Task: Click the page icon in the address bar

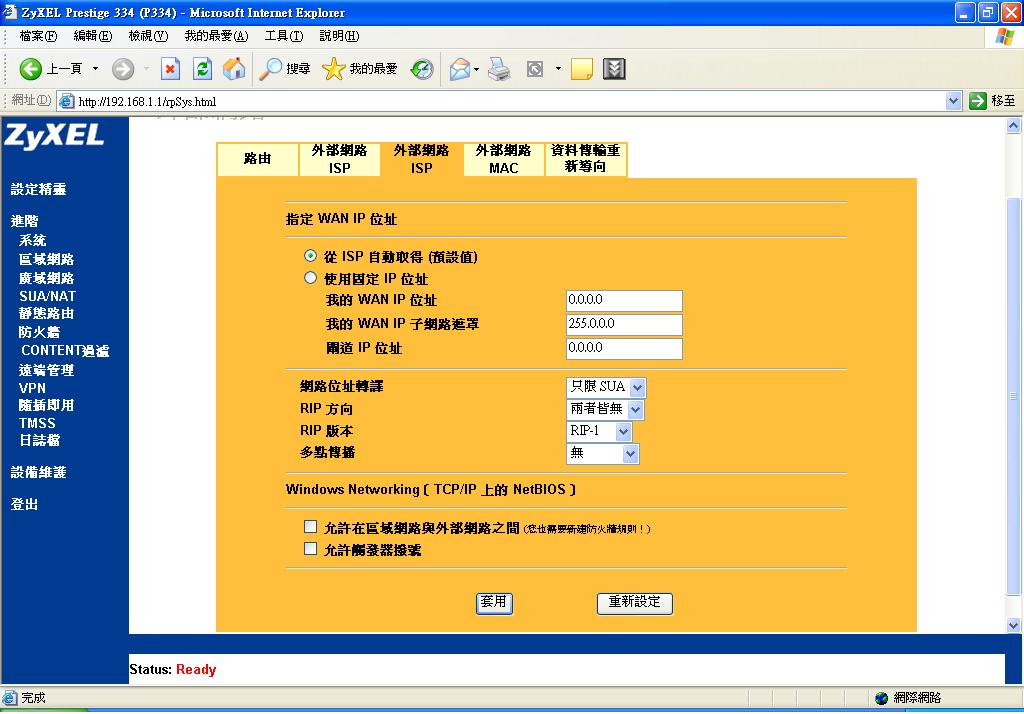Action: pyautogui.click(x=66, y=101)
